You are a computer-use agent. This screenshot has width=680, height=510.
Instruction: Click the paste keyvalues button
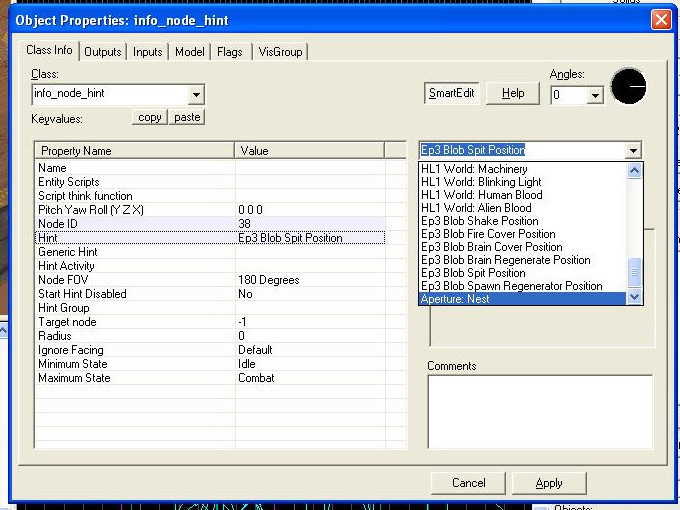pyautogui.click(x=187, y=117)
